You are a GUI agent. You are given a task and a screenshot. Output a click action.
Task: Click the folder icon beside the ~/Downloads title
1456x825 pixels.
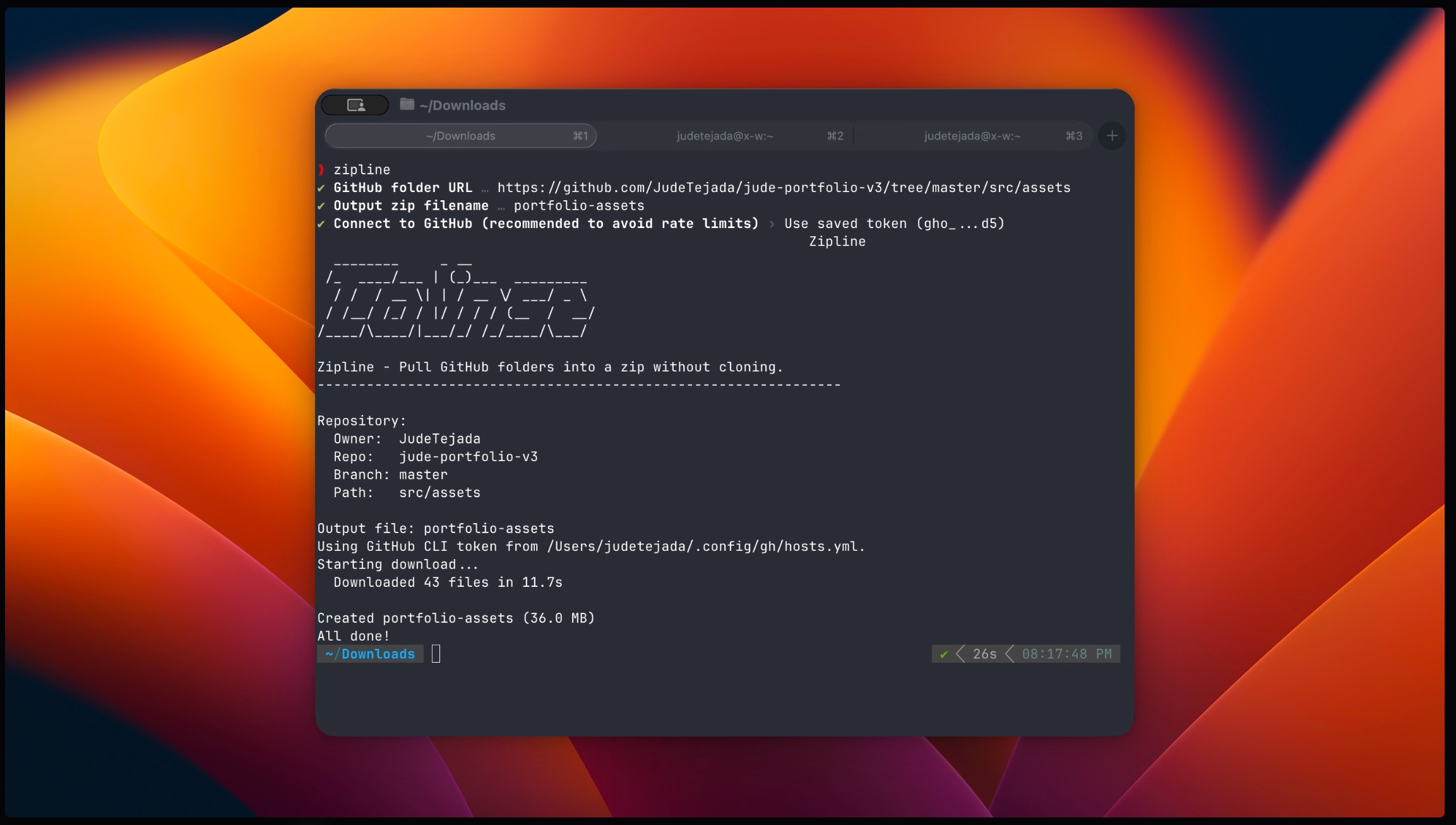click(x=407, y=104)
